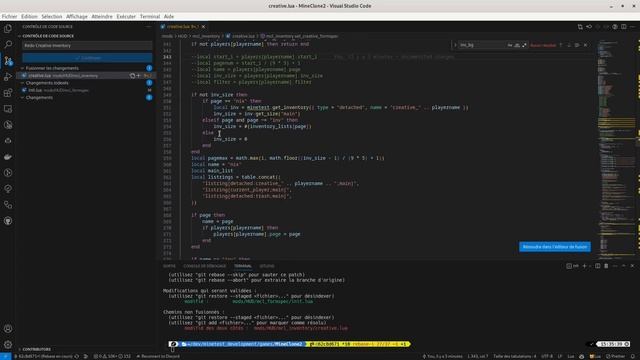The height and width of the screenshot is (360, 640).
Task: Click the open file icon on creative.lua row
Action: point(132,76)
